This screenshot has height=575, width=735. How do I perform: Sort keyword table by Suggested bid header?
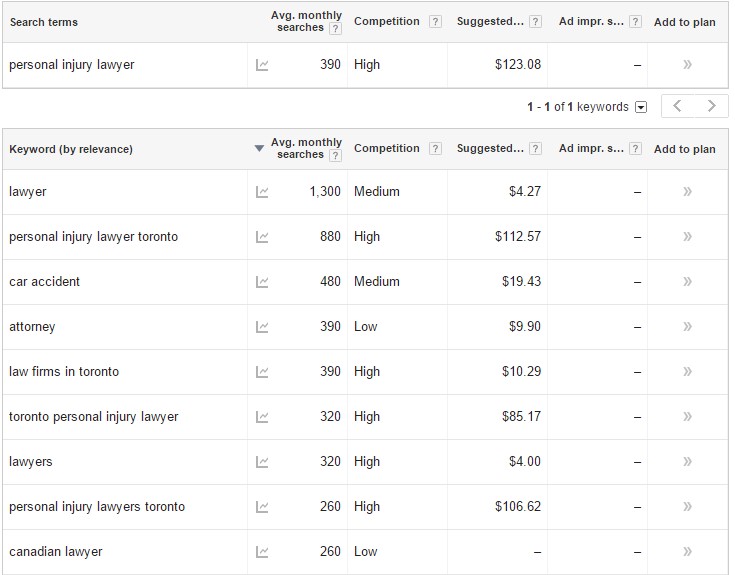click(x=490, y=148)
